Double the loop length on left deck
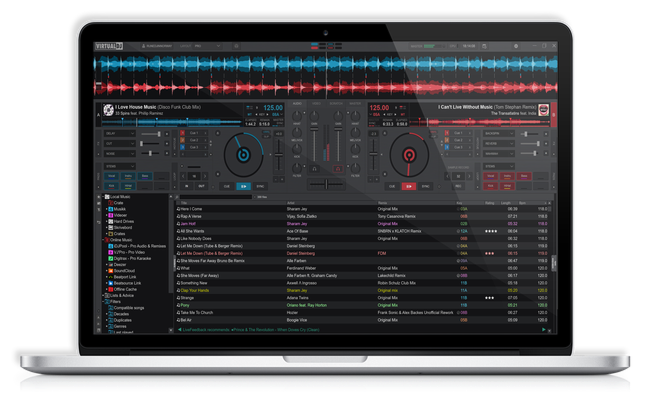Screen dimensions: 652x416 (205, 176)
